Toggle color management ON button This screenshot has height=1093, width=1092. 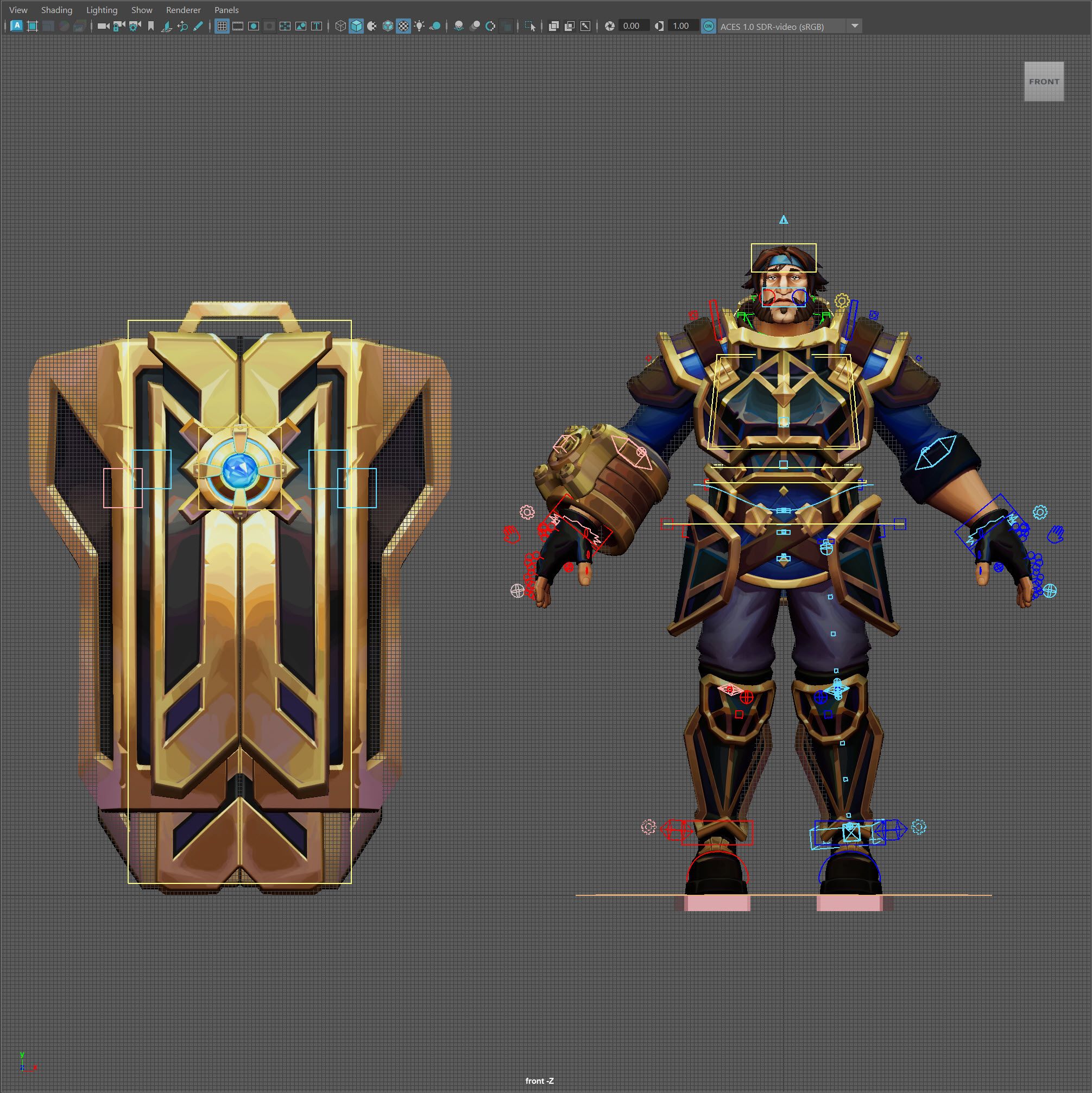(708, 26)
